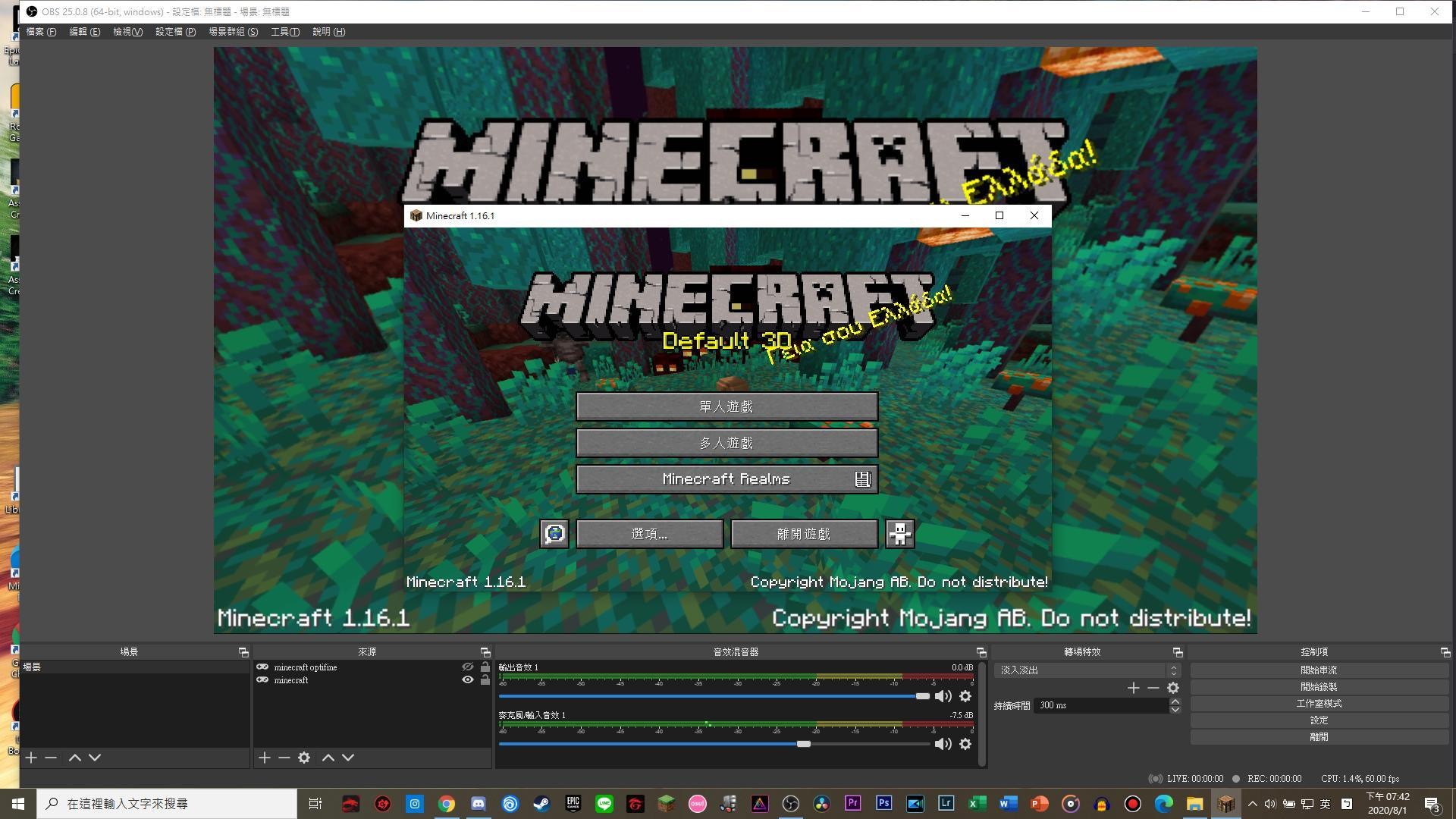Increase transition duration with the up stepper
The height and width of the screenshot is (819, 1456).
pyautogui.click(x=1175, y=701)
